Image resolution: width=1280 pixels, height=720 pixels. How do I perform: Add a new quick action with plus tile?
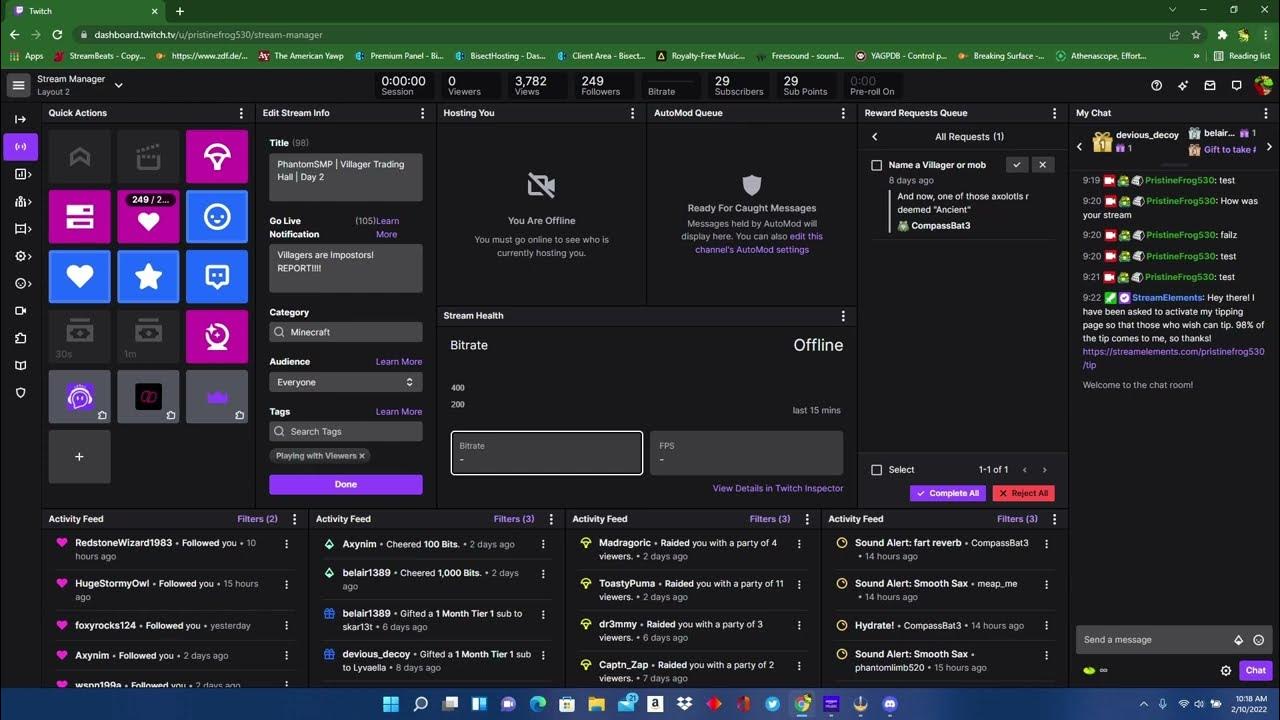click(79, 456)
